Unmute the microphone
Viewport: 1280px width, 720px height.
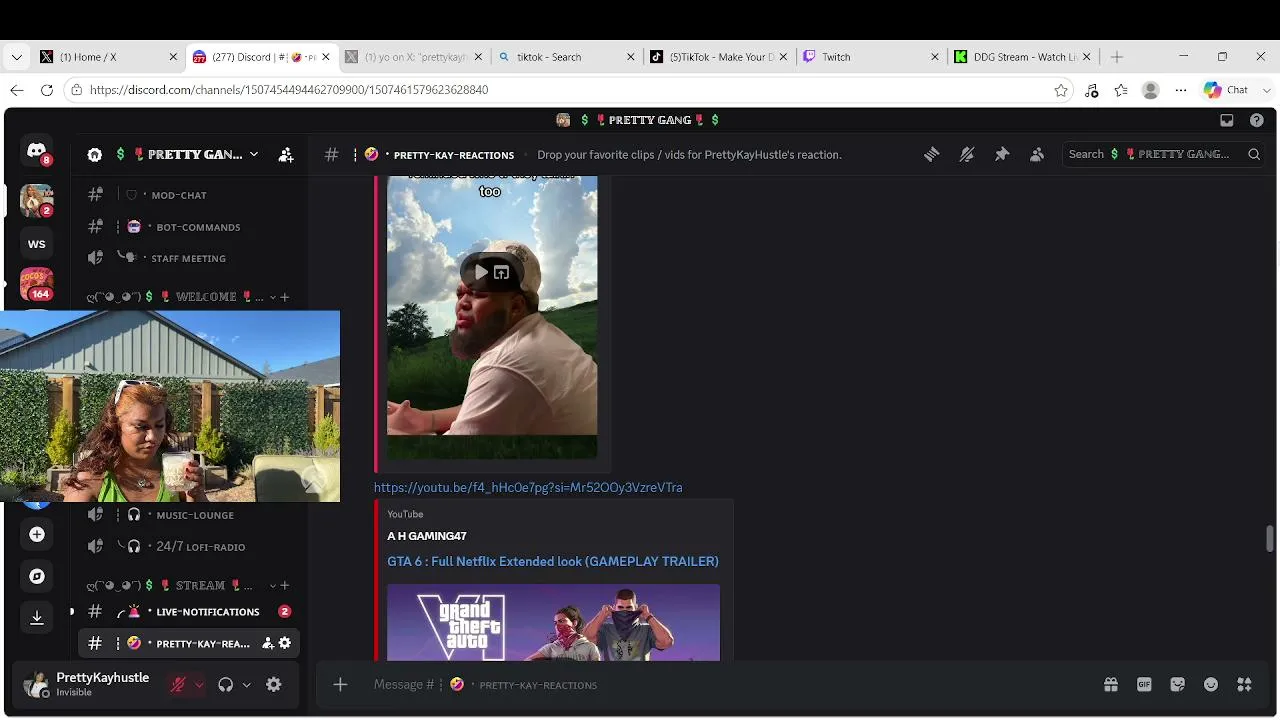click(178, 685)
